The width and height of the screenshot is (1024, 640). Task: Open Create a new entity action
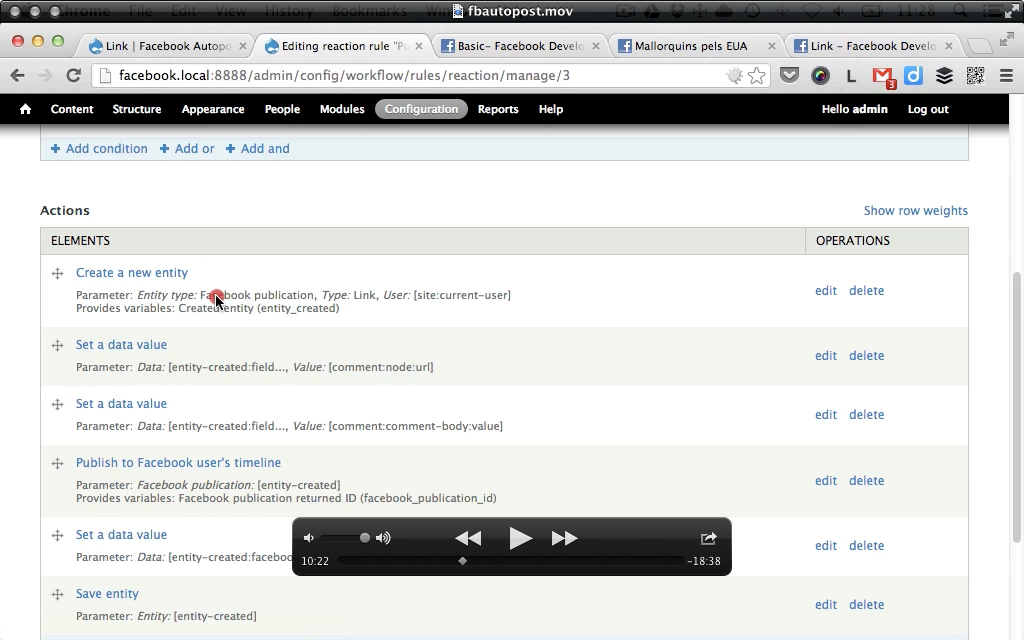pyautogui.click(x=132, y=273)
